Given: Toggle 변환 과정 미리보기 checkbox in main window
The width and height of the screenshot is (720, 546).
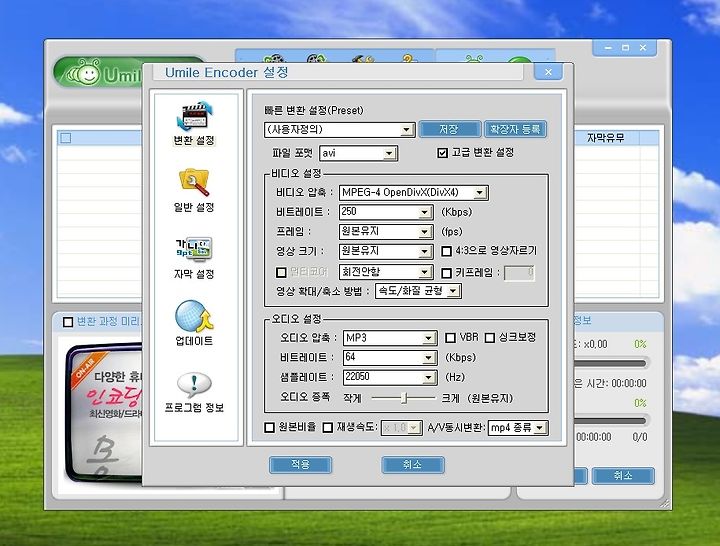Looking at the screenshot, I should click(x=68, y=322).
